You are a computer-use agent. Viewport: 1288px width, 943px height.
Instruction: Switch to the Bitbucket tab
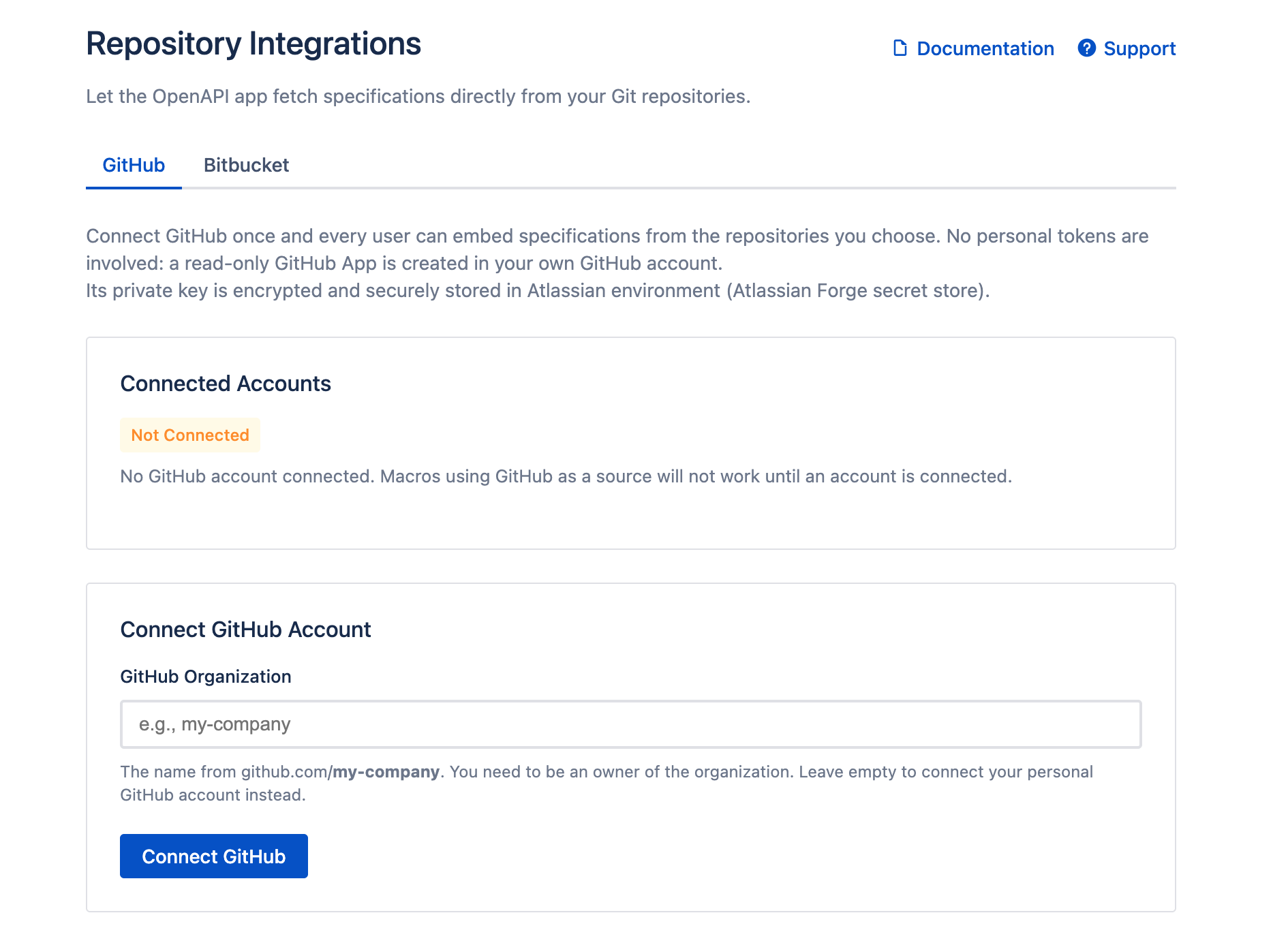point(246,165)
